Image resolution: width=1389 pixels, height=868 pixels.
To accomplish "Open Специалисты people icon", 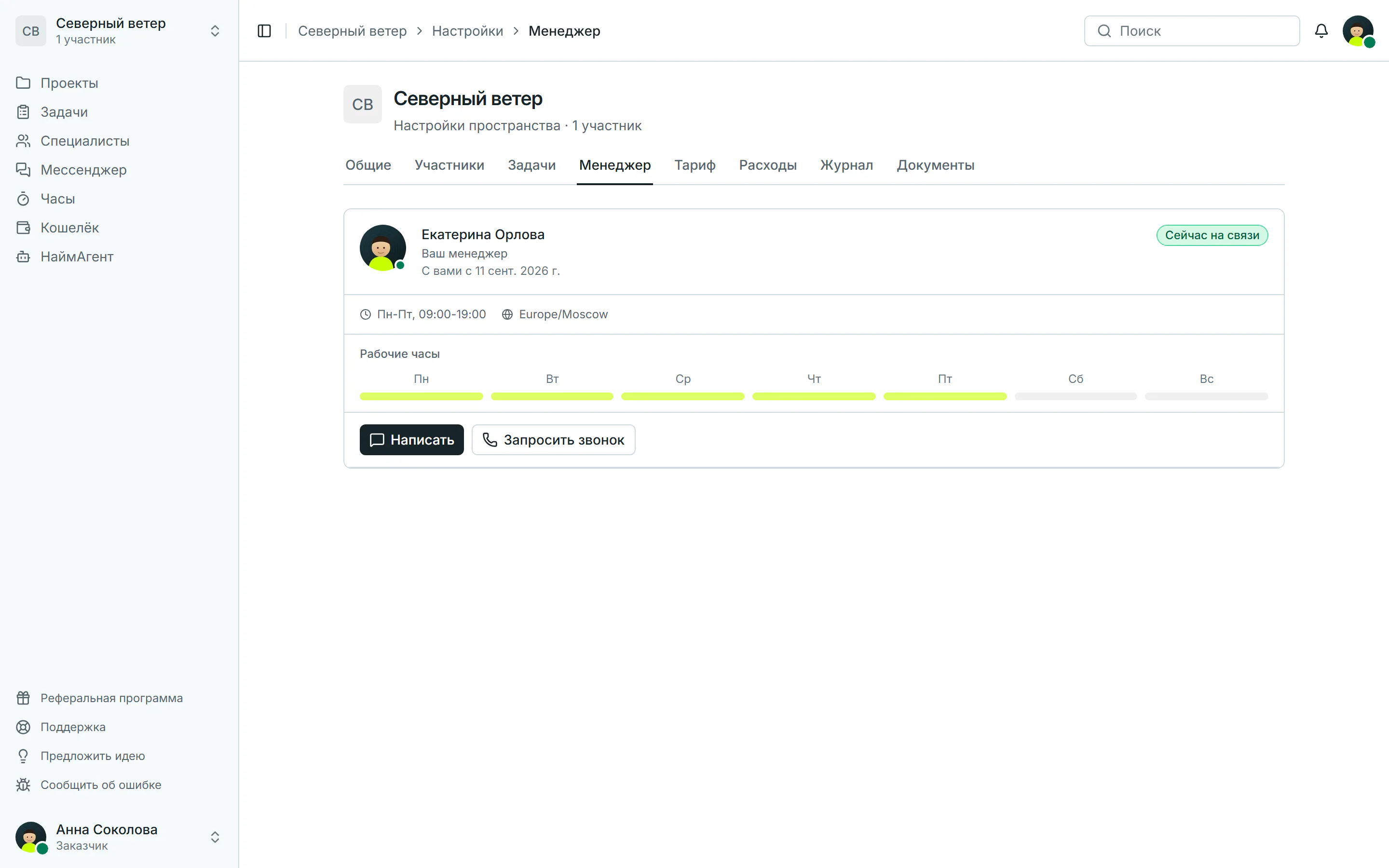I will [23, 141].
